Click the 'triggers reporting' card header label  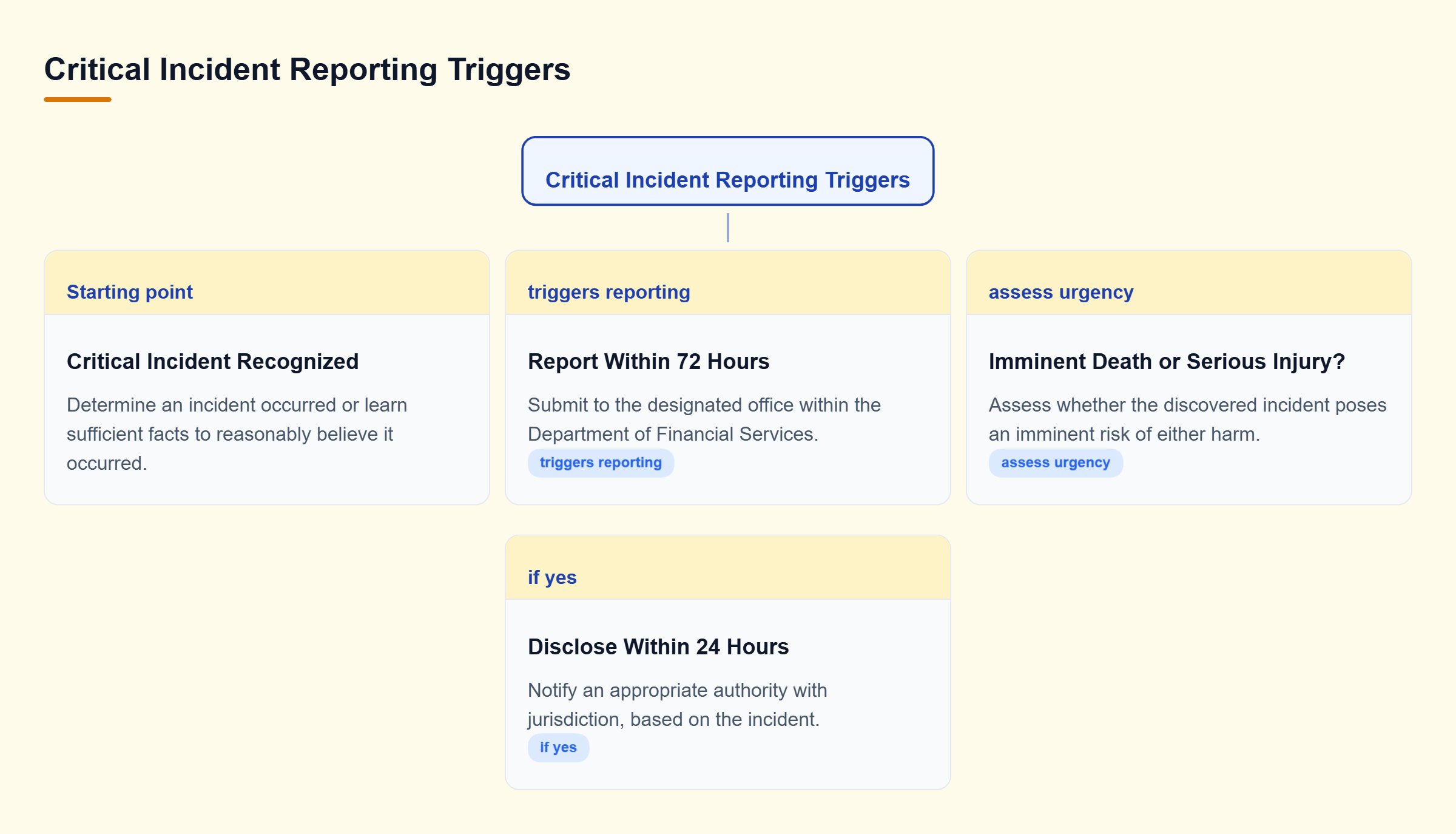point(609,292)
